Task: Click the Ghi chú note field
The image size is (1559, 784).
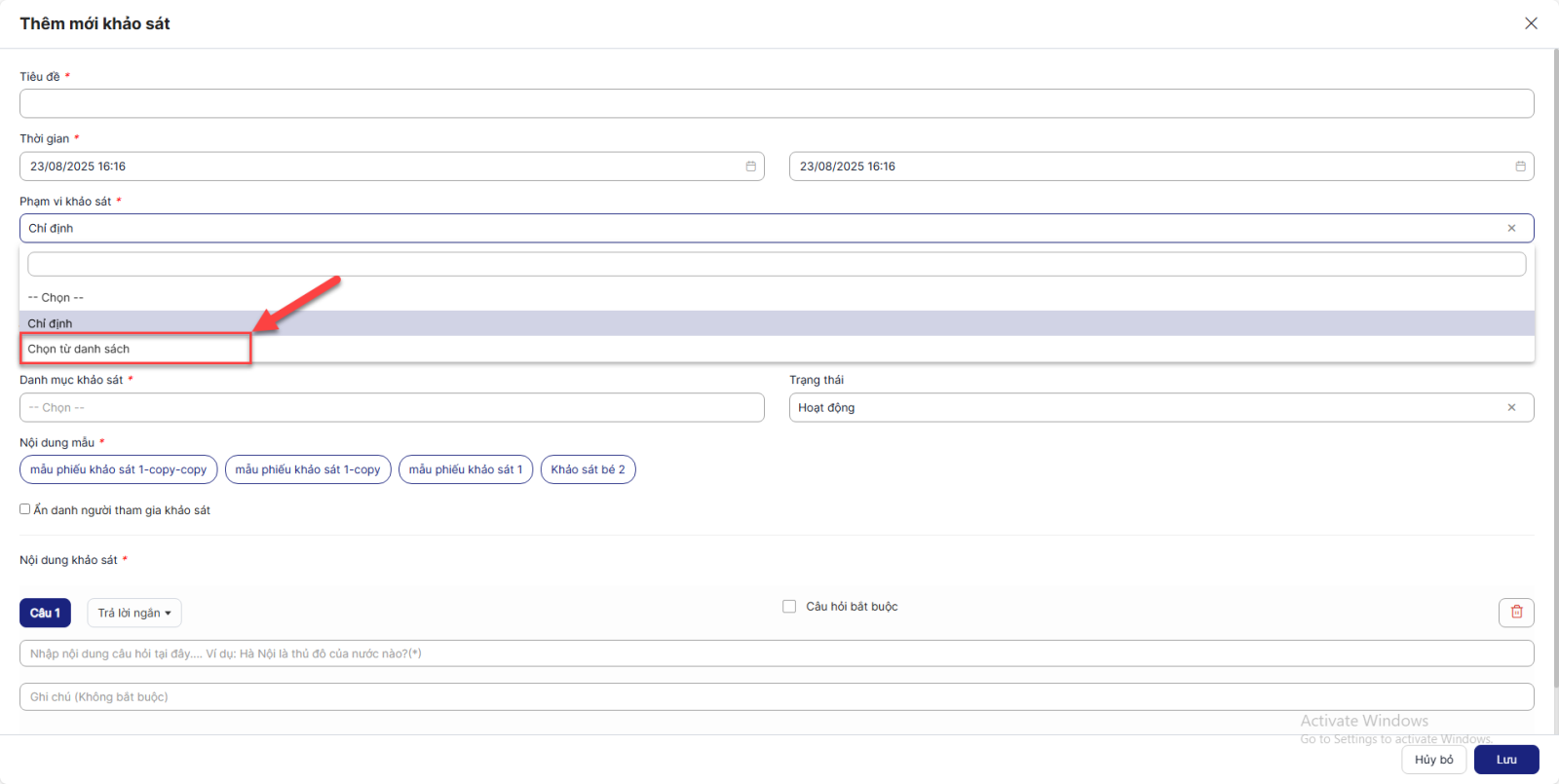Action: pyautogui.click(x=776, y=696)
